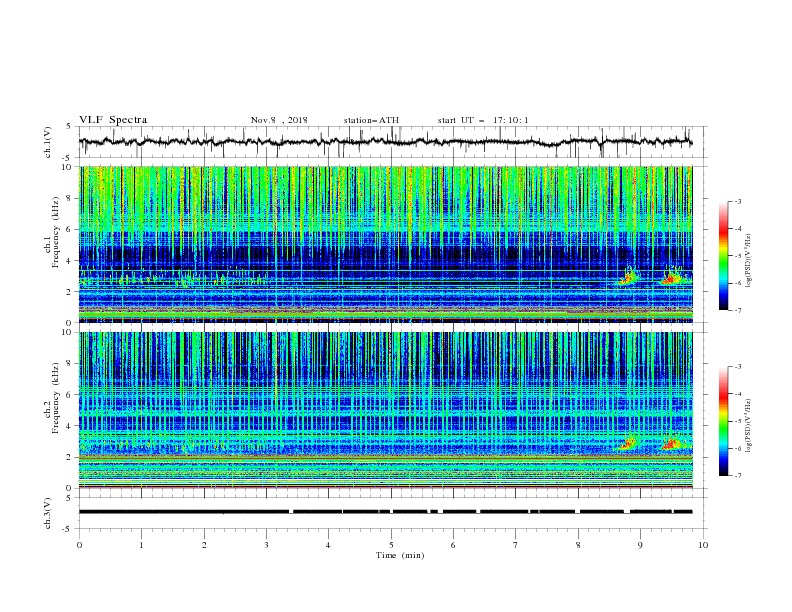Click the "8" tick on the time axis

point(578,545)
